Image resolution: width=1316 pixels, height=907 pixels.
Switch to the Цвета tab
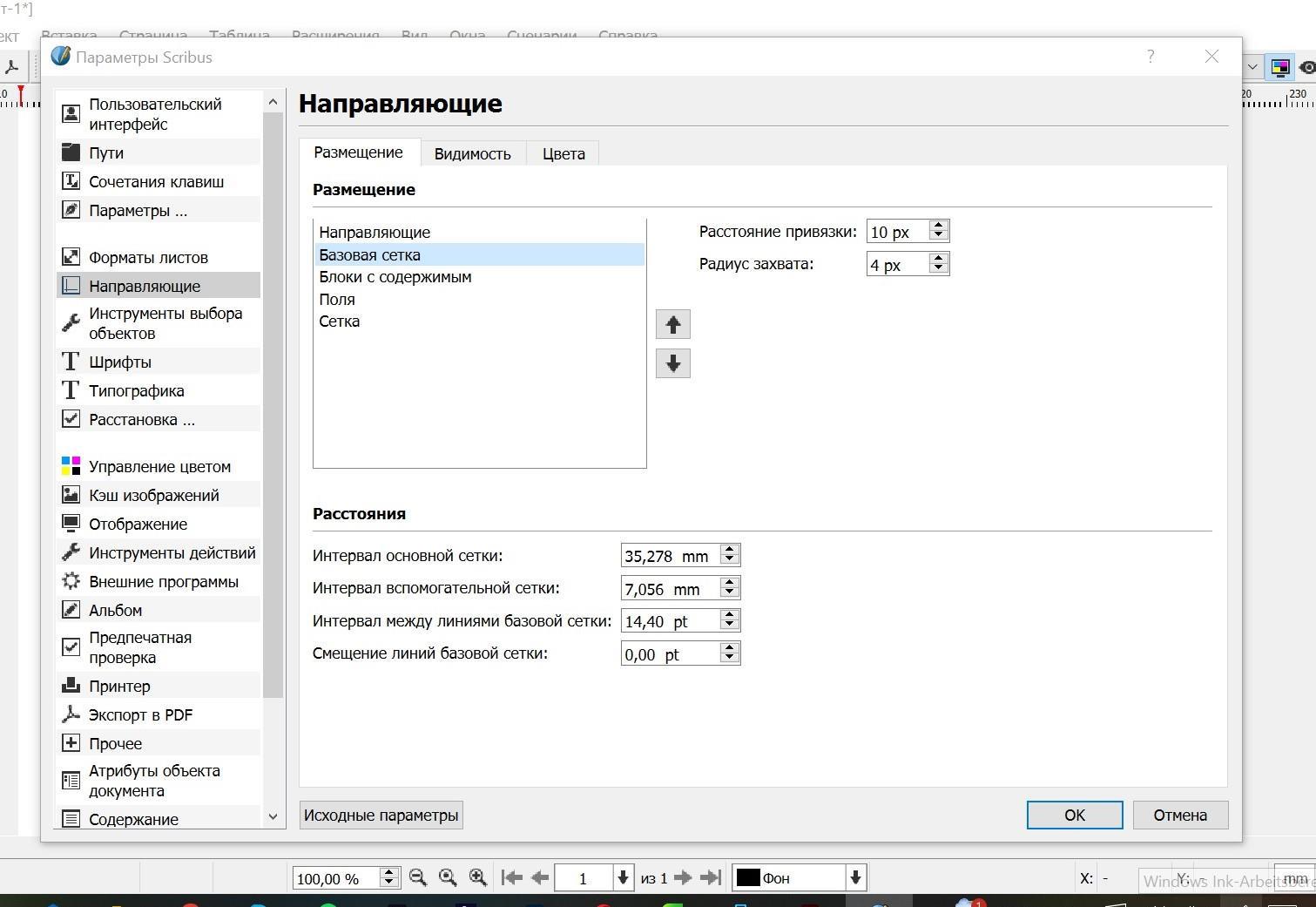point(564,153)
